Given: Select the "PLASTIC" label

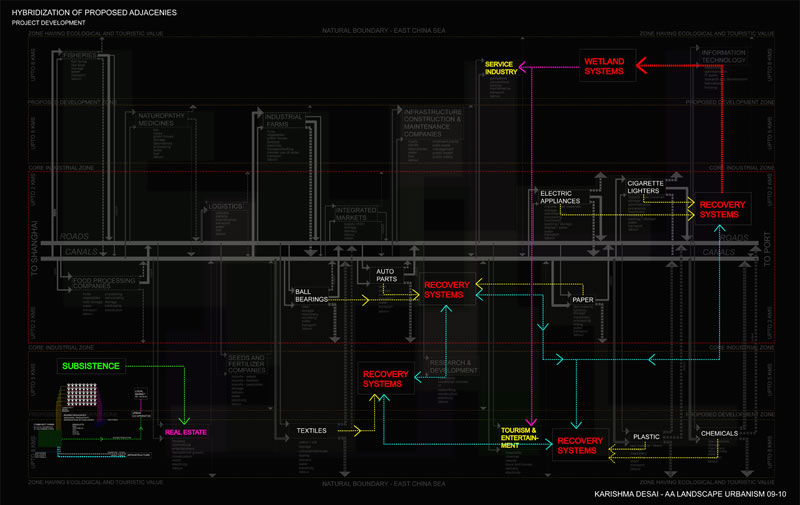Looking at the screenshot, I should (x=646, y=437).
